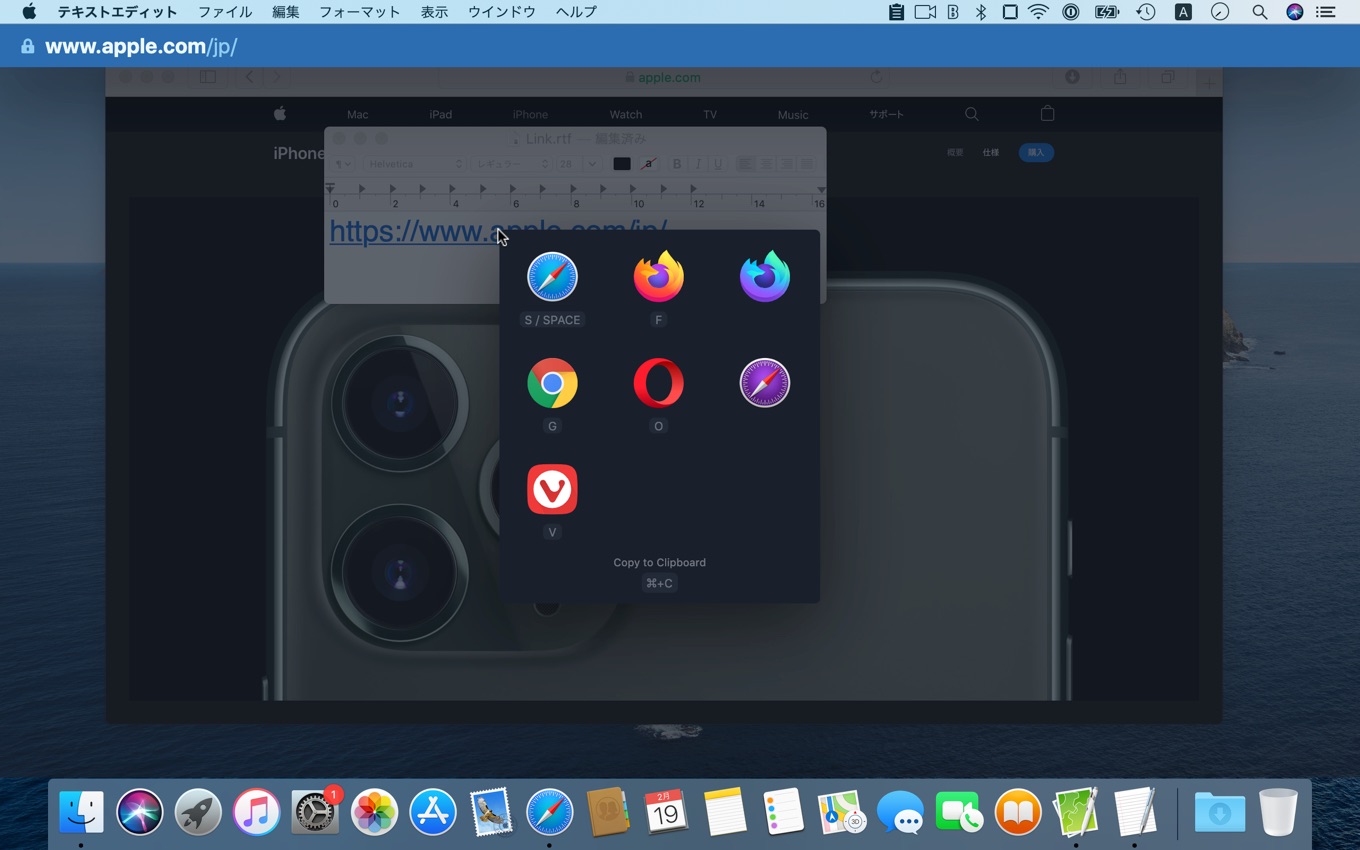Open Notes from the Dock
The image size is (1360, 850).
click(x=725, y=812)
